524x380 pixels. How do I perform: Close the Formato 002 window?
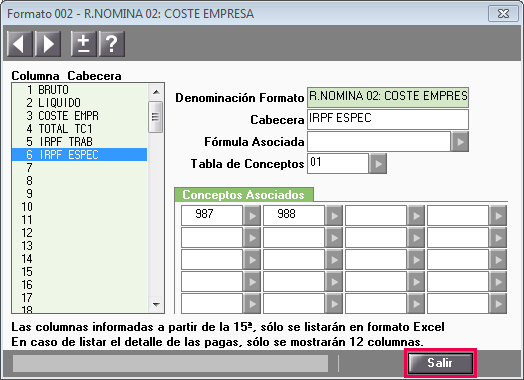pyautogui.click(x=503, y=14)
